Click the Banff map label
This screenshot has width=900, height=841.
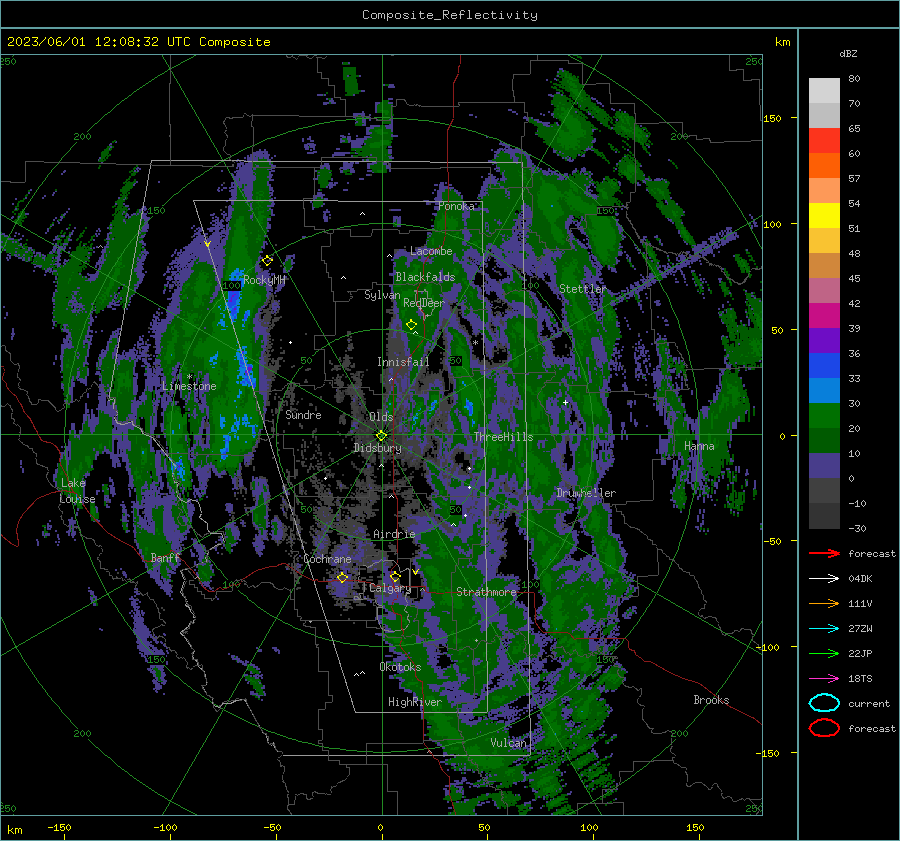[165, 557]
